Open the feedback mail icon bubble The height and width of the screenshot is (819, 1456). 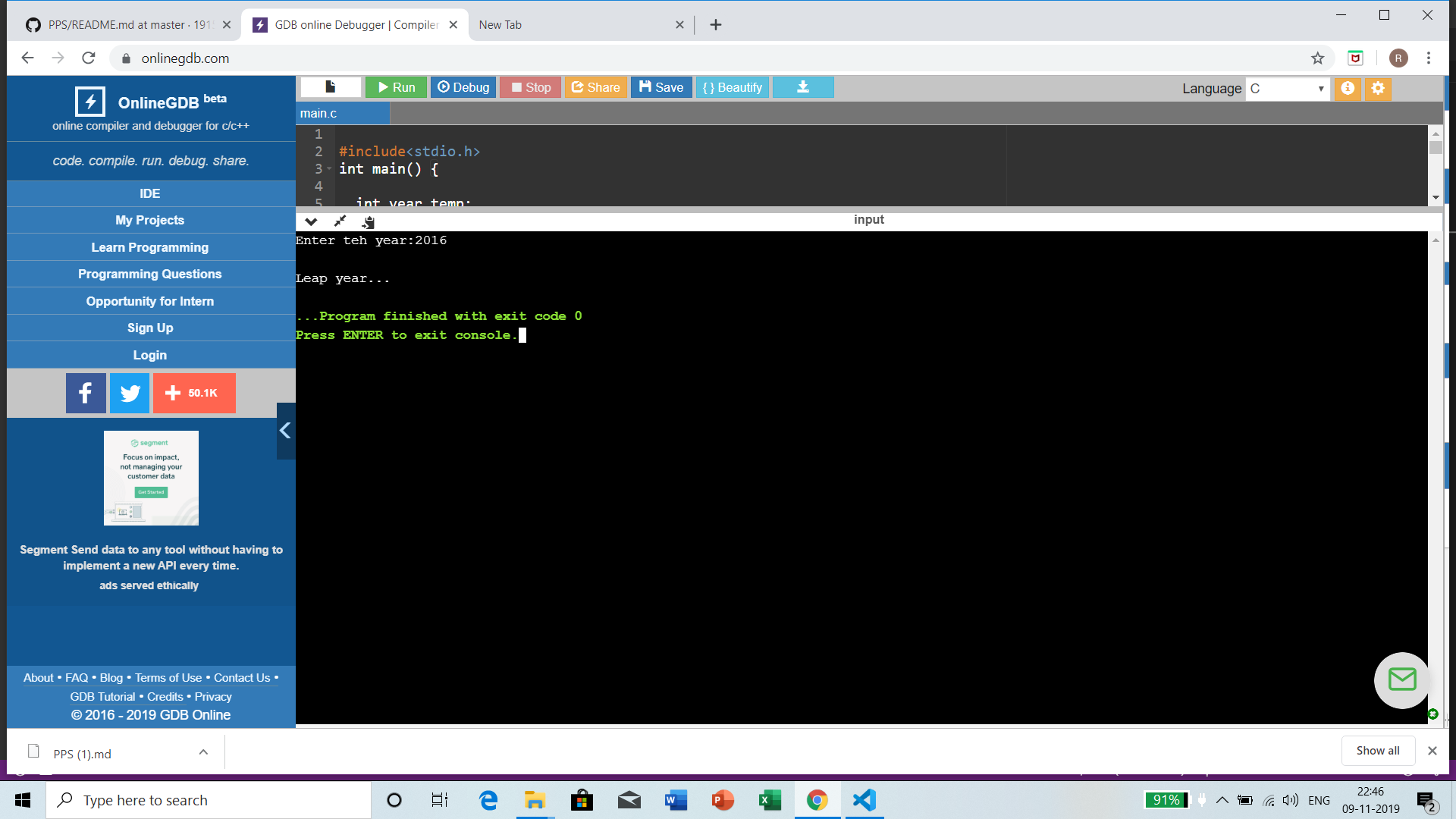[1401, 679]
